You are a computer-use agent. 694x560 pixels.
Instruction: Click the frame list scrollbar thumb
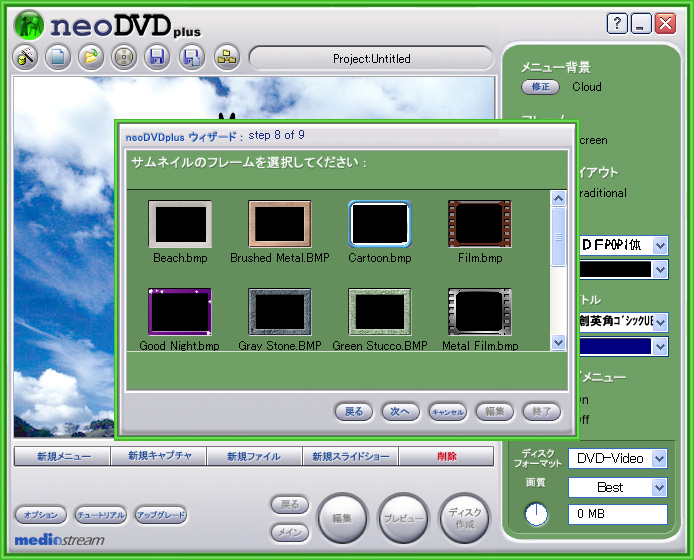[559, 237]
